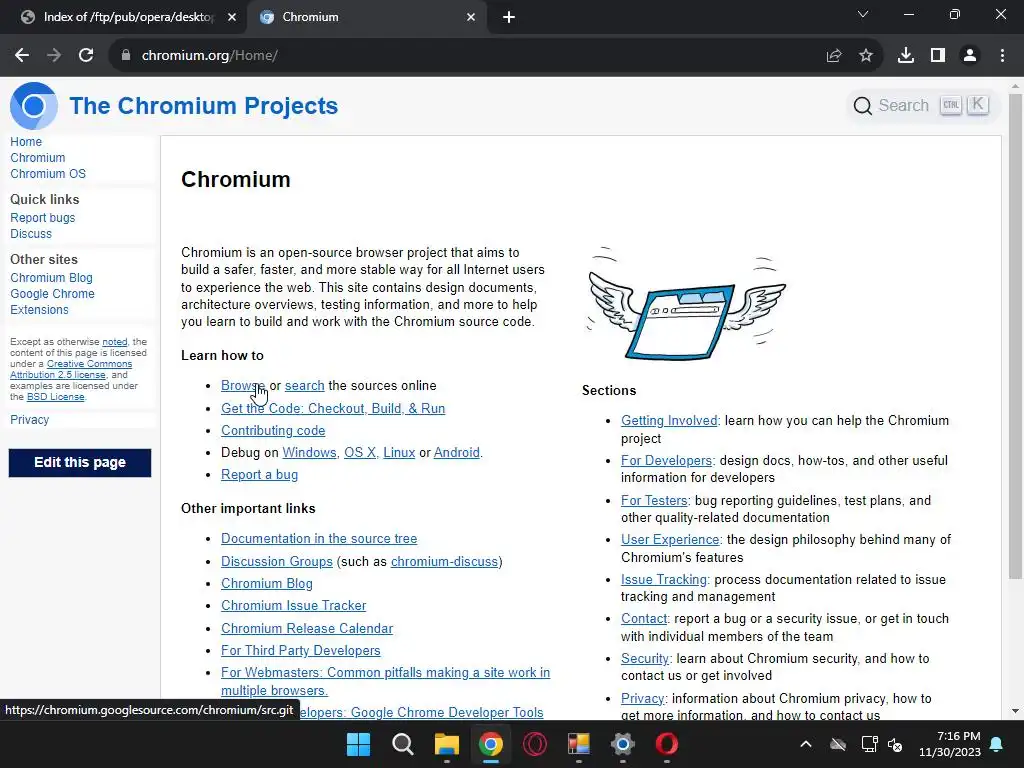
Task: Click the browser forward arrow
Action: [54, 56]
